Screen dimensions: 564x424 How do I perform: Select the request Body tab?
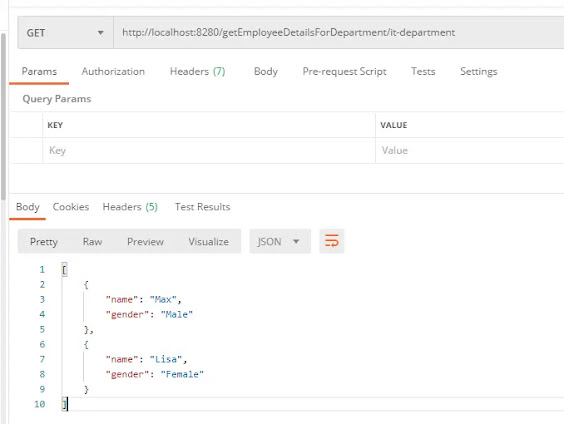pyautogui.click(x=266, y=71)
